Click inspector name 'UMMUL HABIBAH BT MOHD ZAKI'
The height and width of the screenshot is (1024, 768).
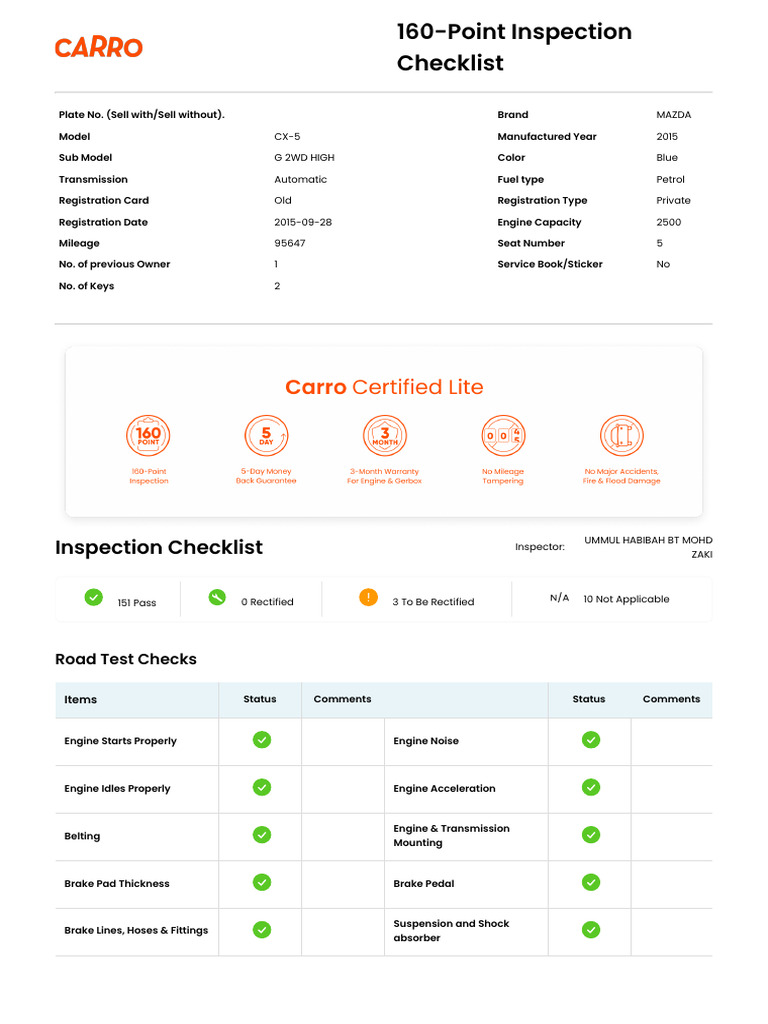[x=648, y=547]
